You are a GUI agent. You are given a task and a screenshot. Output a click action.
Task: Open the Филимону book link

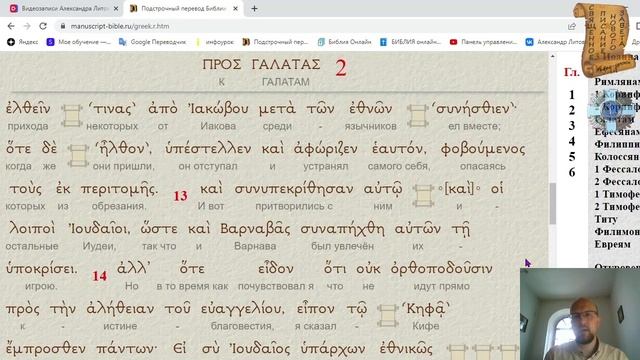click(617, 231)
